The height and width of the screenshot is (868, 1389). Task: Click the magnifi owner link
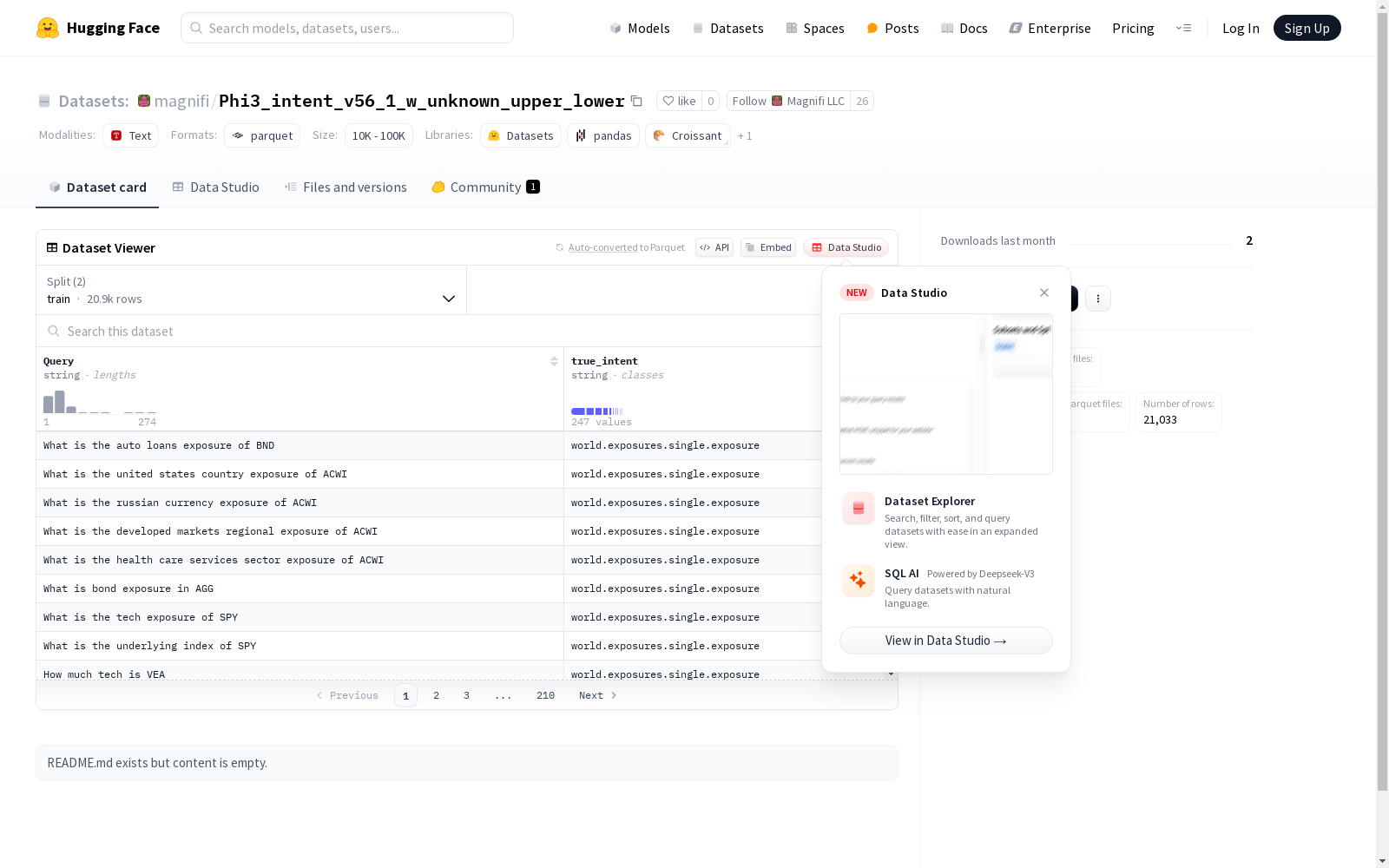181,101
